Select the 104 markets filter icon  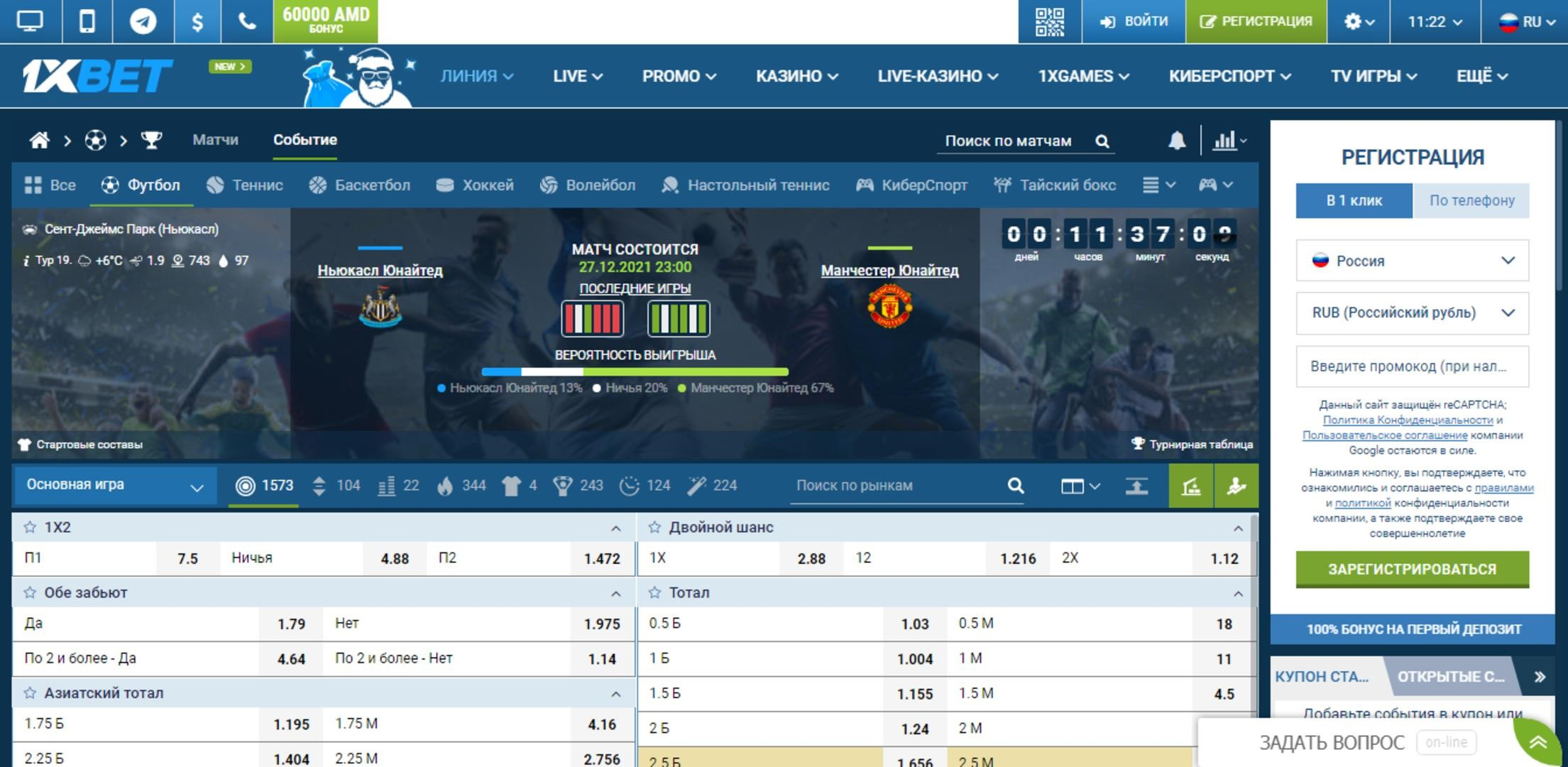pyautogui.click(x=336, y=486)
